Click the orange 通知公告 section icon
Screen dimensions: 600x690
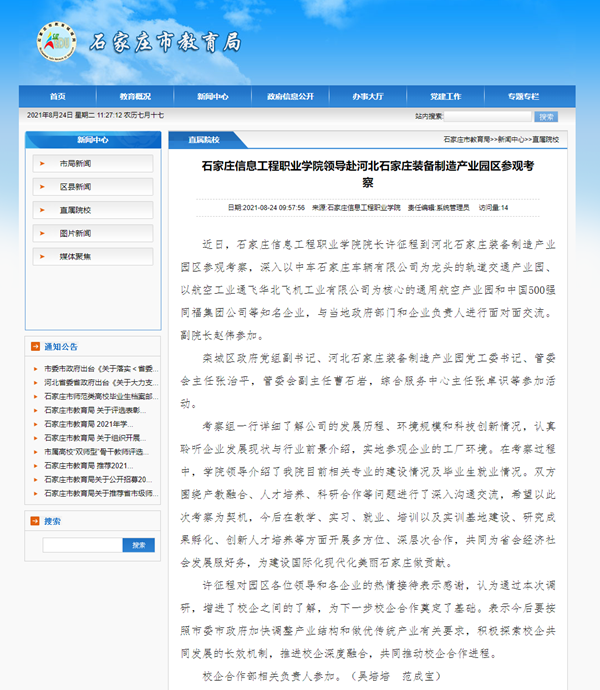click(36, 347)
